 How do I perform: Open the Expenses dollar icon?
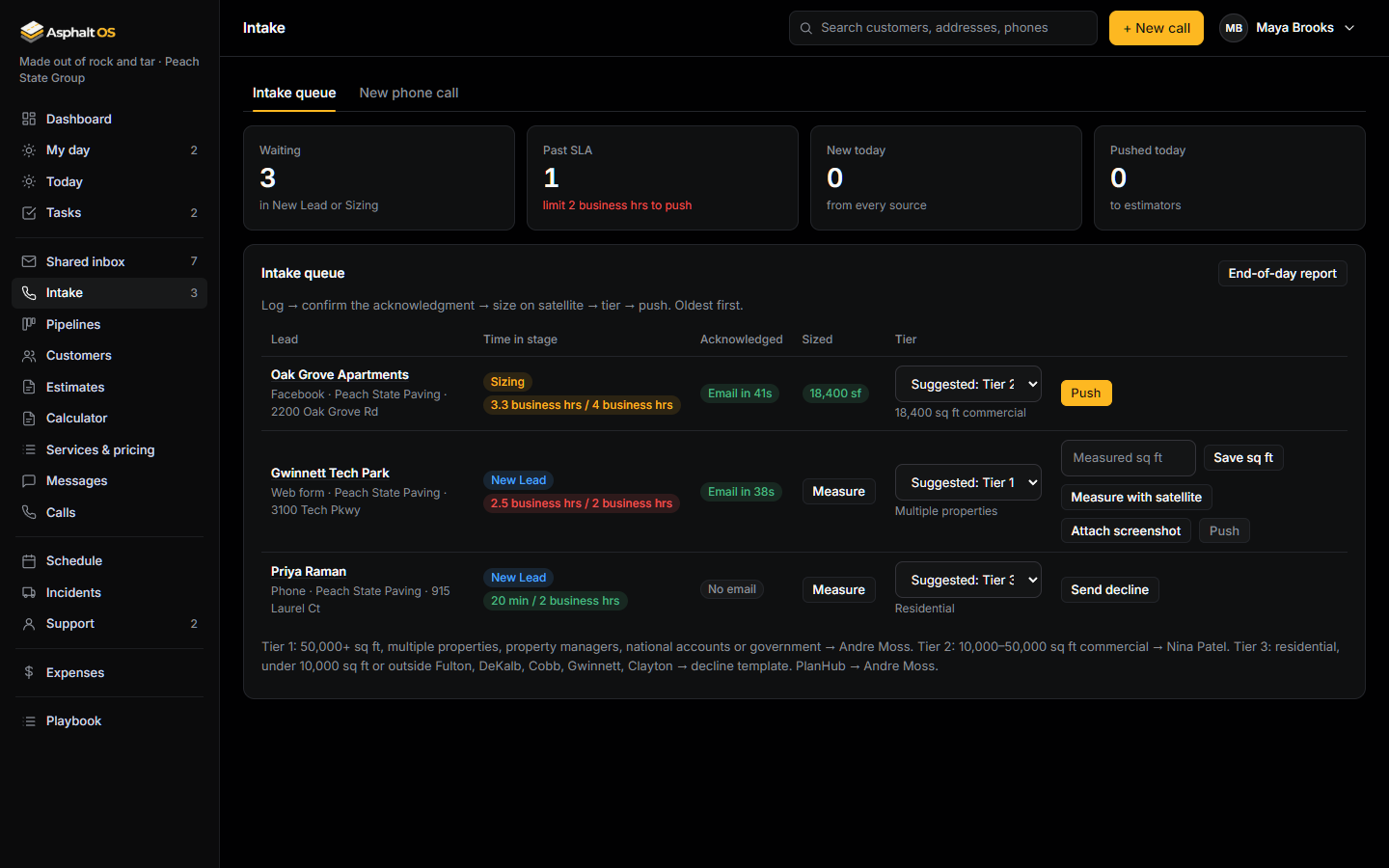click(x=29, y=673)
